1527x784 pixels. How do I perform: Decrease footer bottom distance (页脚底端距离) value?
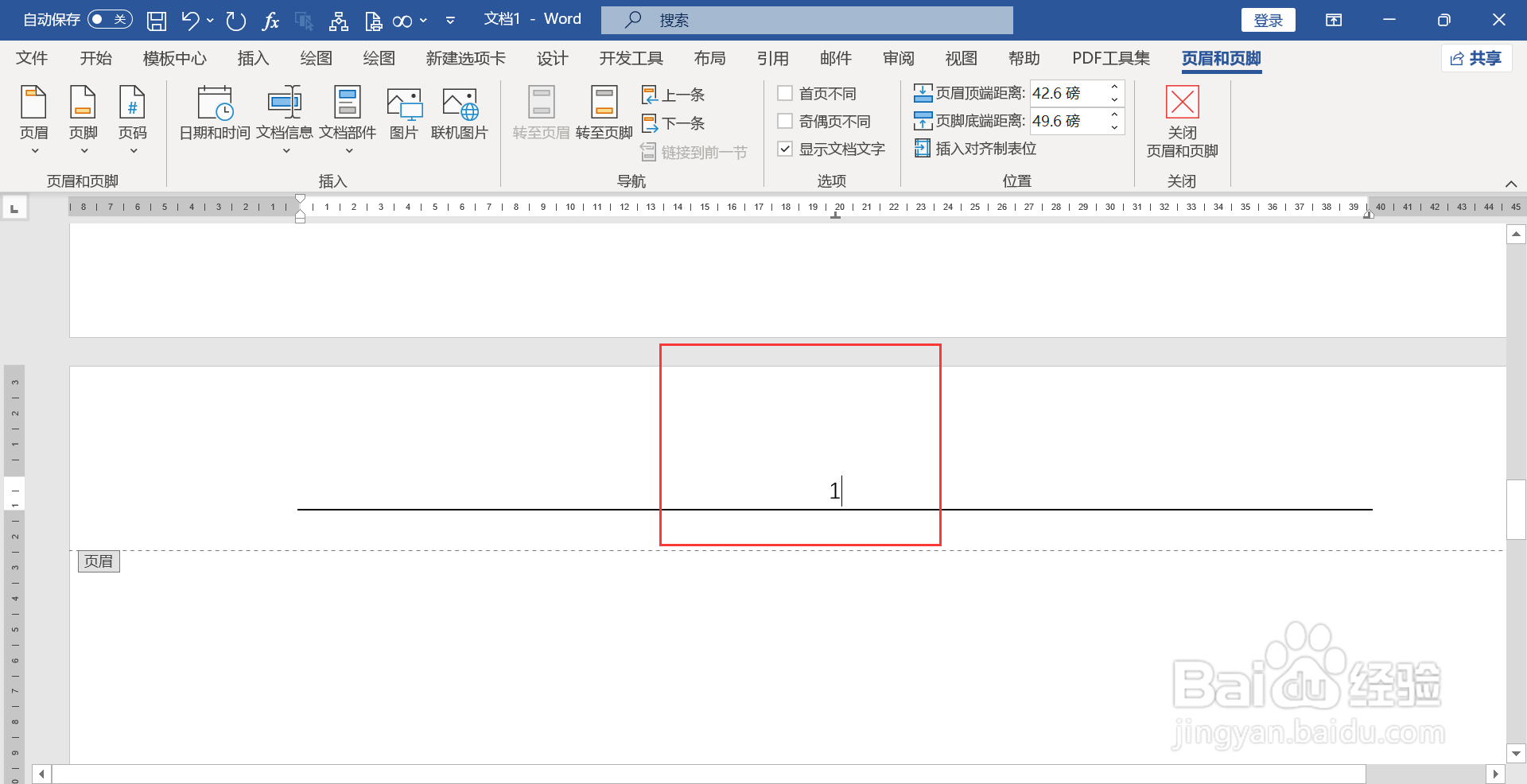tap(1114, 127)
